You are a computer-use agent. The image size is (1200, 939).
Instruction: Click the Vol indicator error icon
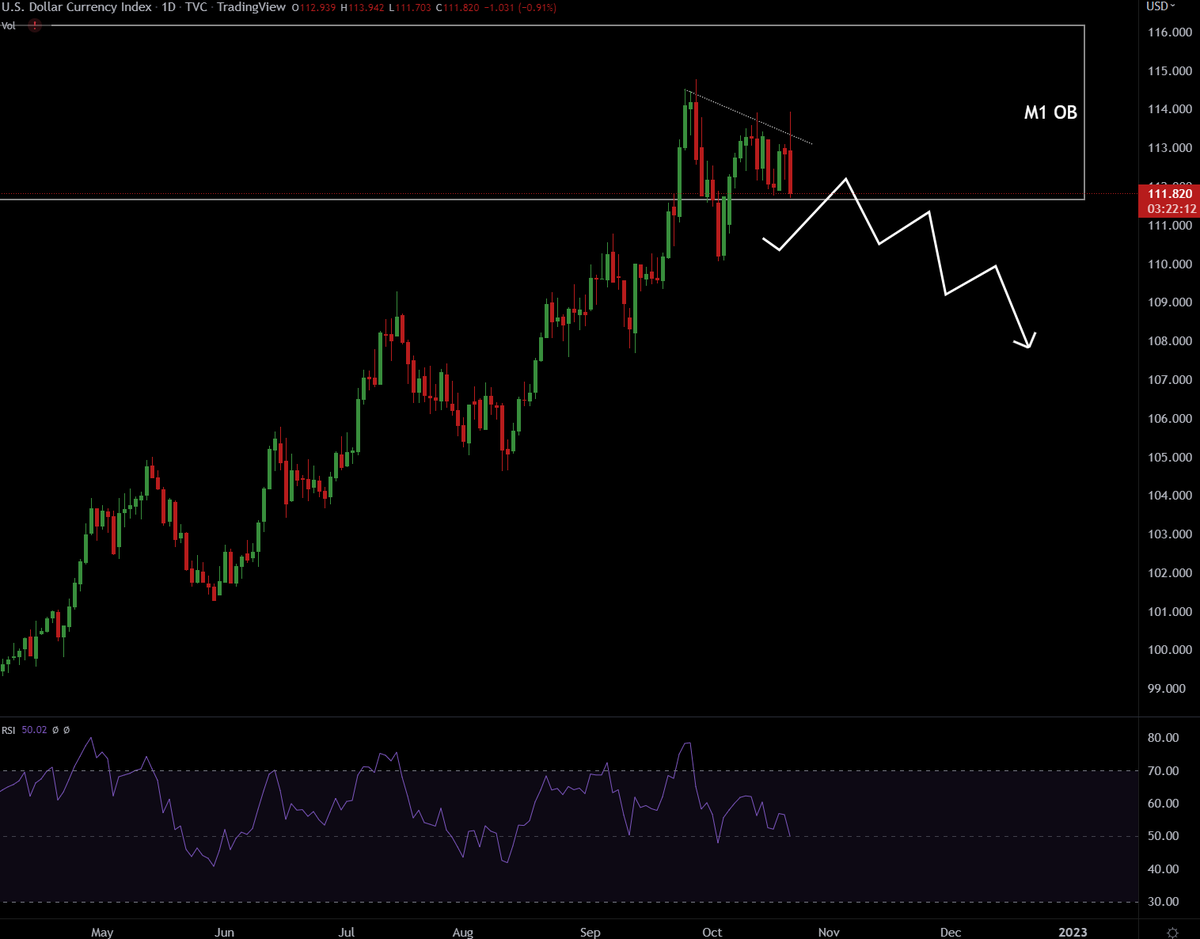[35, 25]
